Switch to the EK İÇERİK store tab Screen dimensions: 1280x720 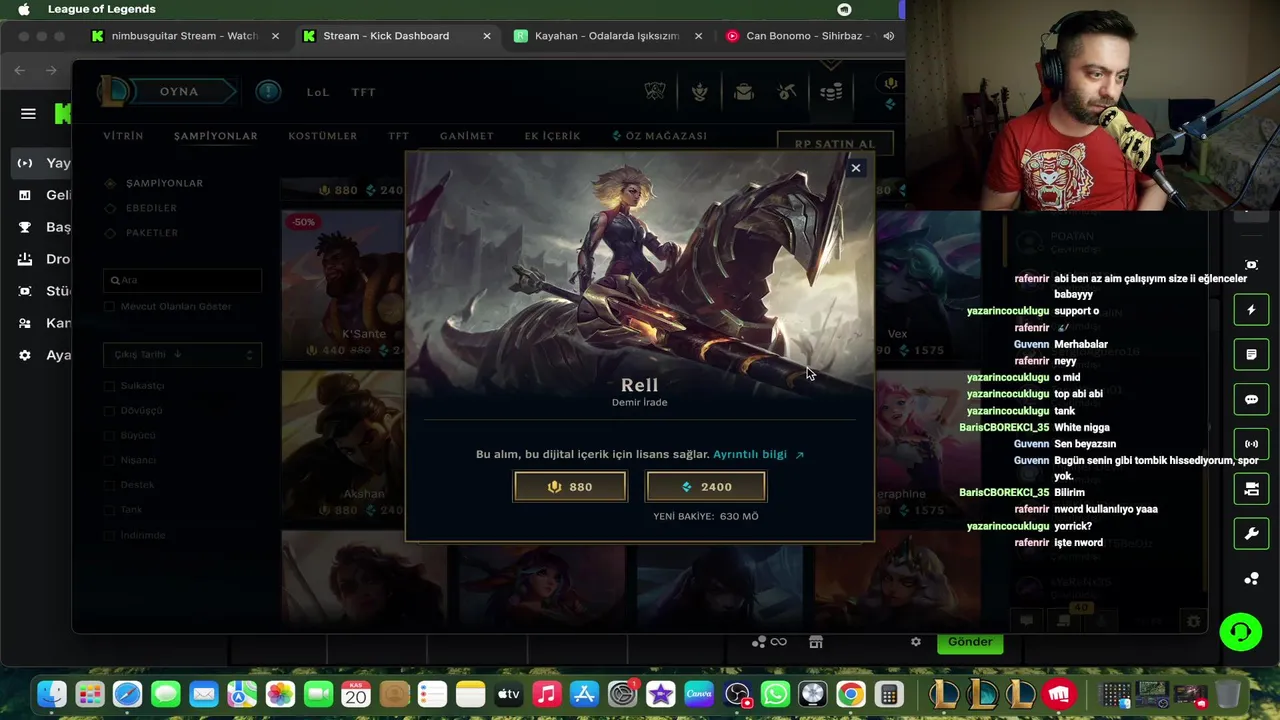(552, 136)
